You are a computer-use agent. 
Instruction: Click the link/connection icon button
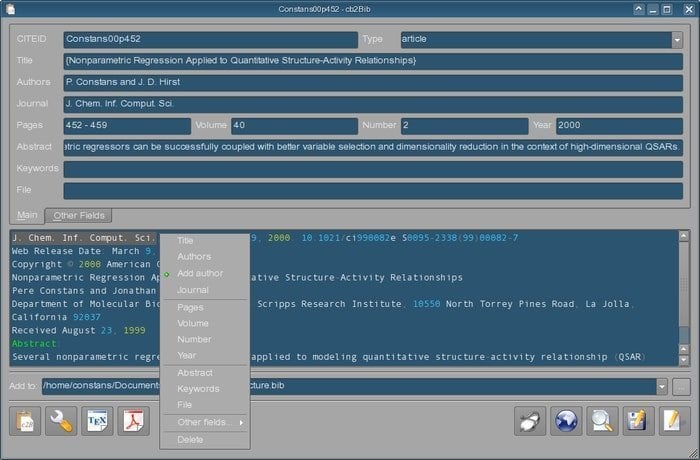tap(530, 421)
